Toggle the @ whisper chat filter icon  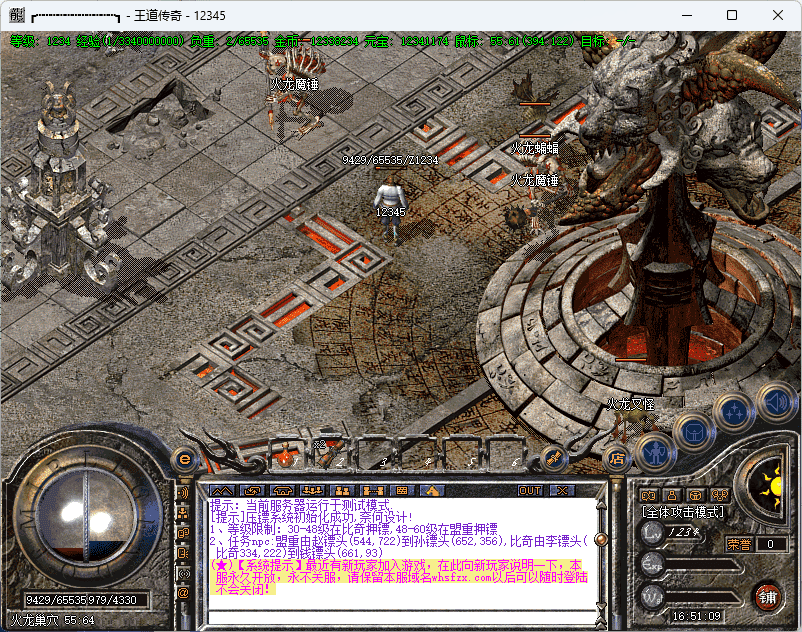184,593
